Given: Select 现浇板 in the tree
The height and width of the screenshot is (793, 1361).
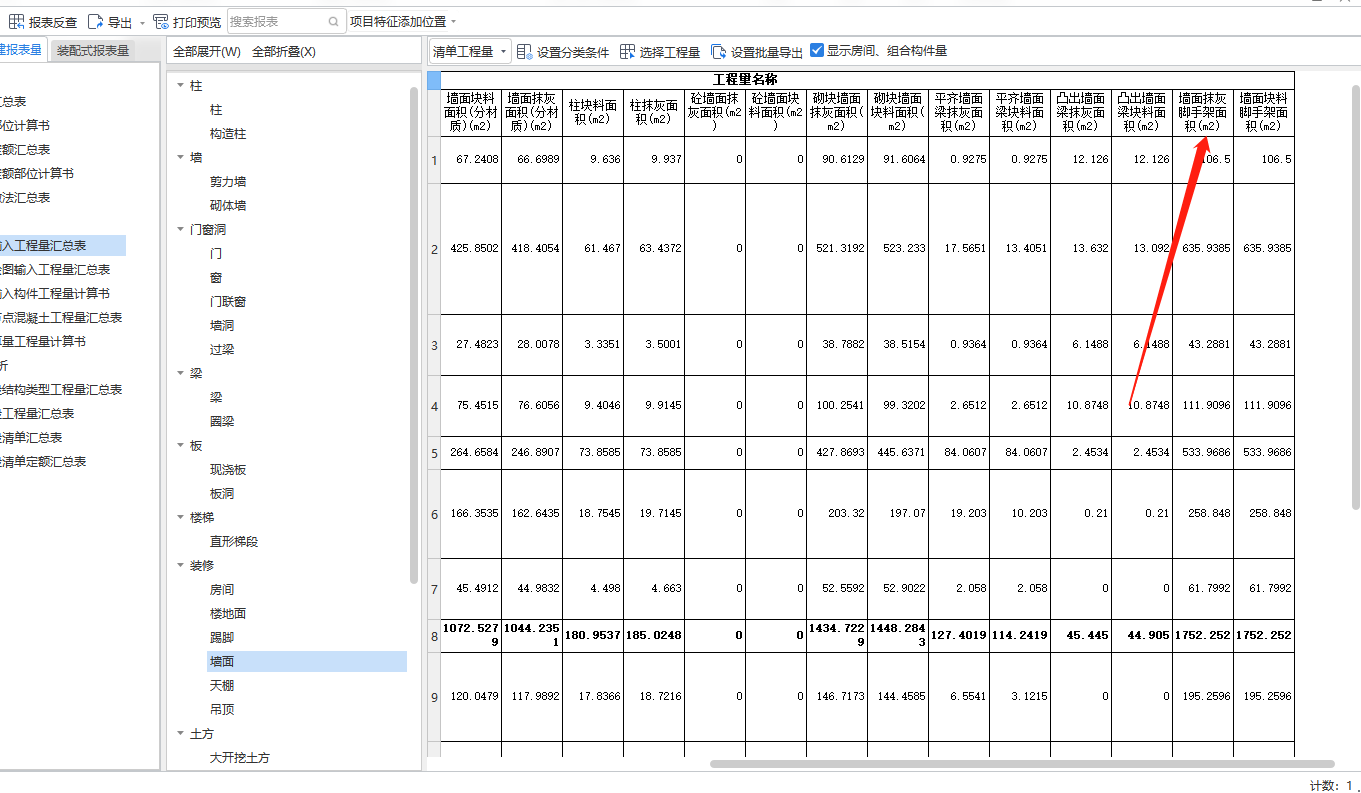Looking at the screenshot, I should click(x=228, y=470).
